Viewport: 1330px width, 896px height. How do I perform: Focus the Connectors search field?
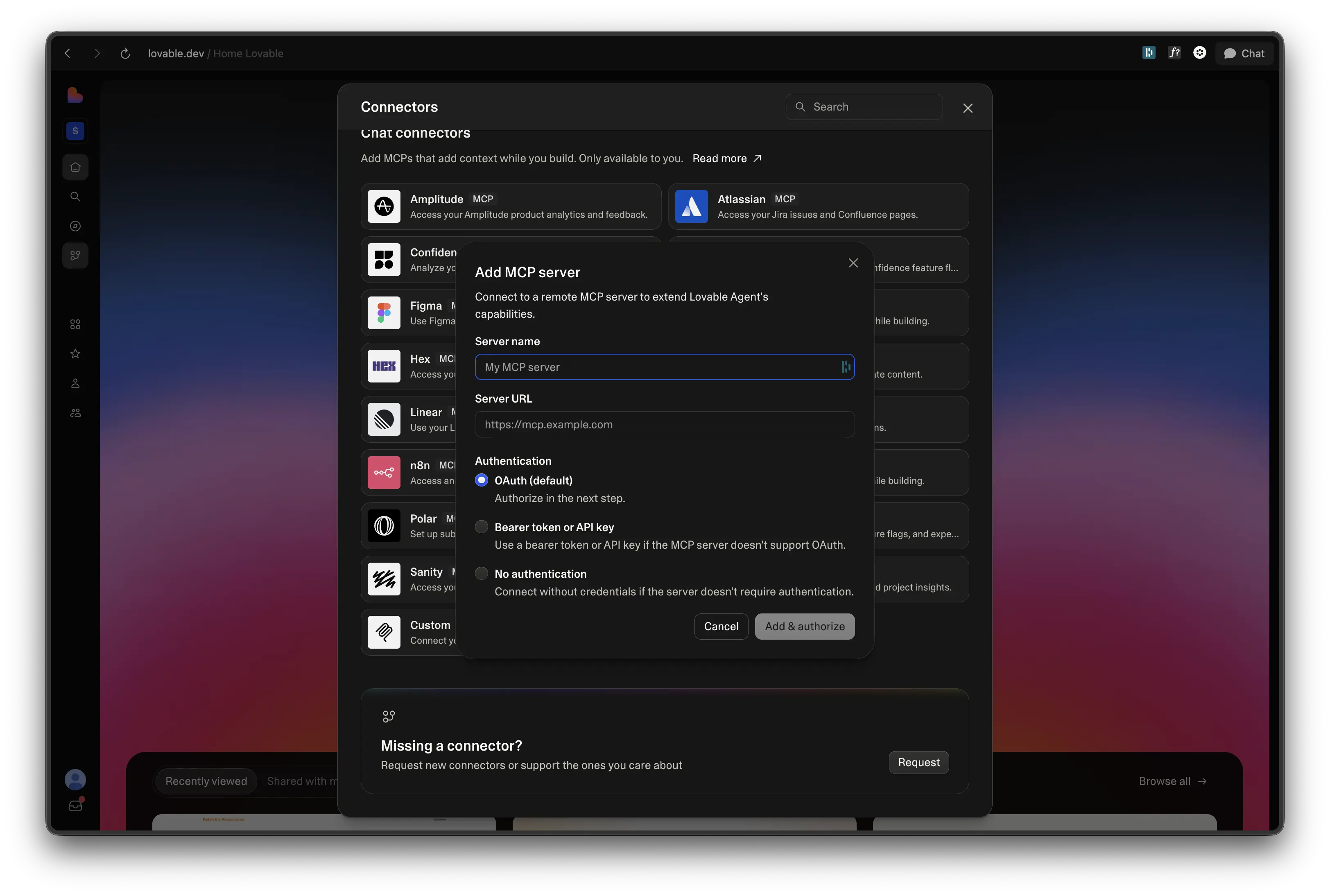(864, 107)
